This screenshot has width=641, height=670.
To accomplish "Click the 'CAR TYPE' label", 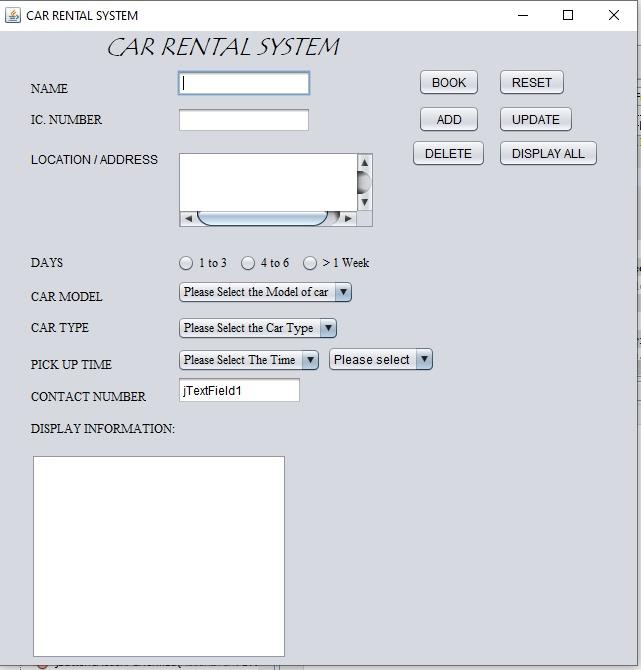I will coord(60,328).
